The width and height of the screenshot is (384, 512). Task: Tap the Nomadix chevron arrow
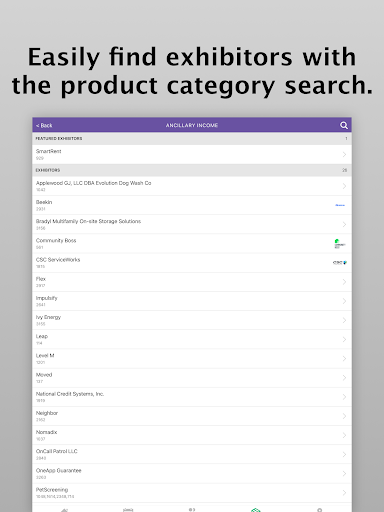[x=344, y=435]
